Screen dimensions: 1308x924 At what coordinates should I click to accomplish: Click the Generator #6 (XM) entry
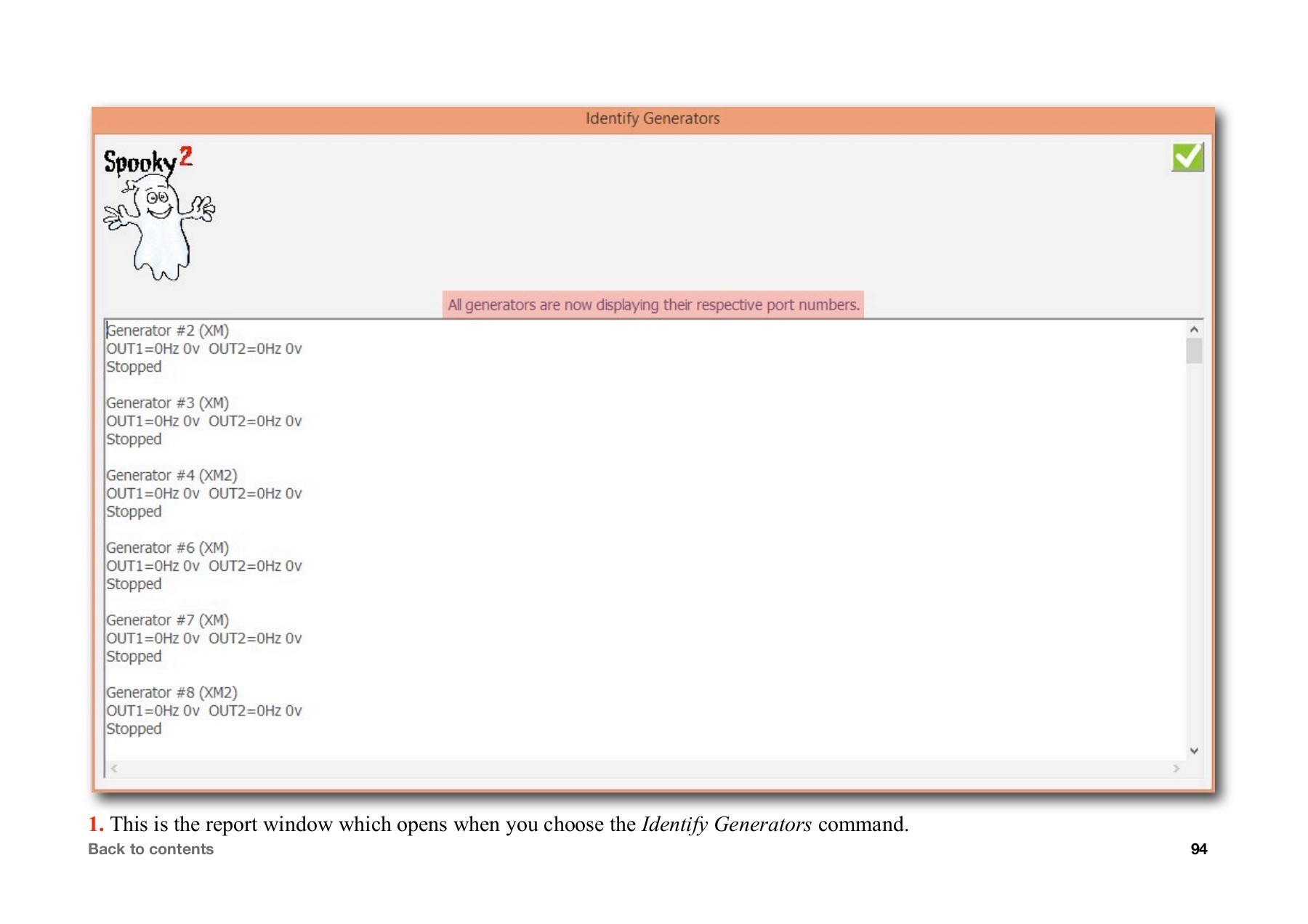click(168, 548)
